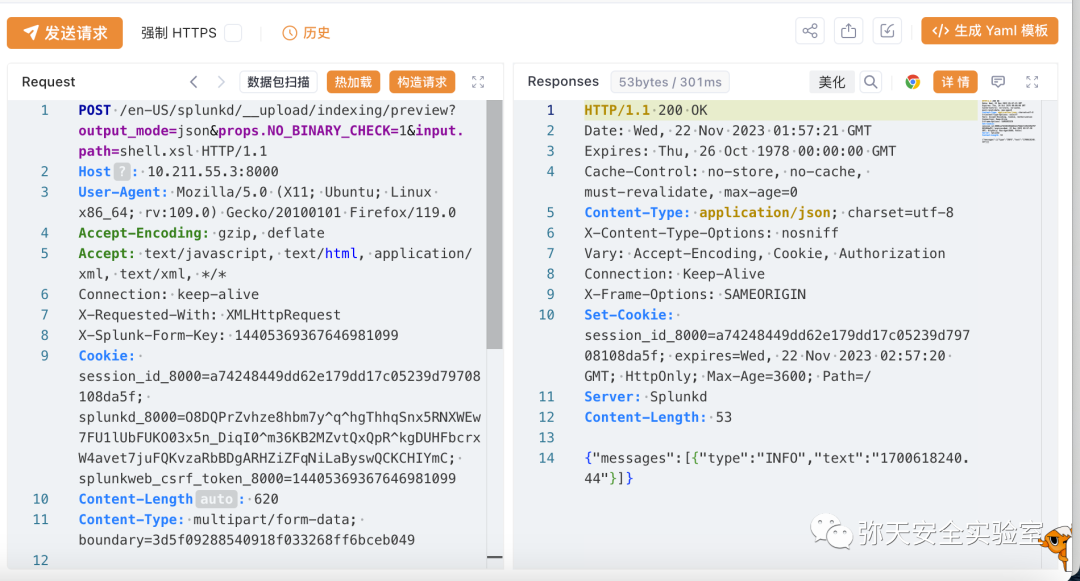Click the JSON messages response body
Image resolution: width=1080 pixels, height=581 pixels.
(x=776, y=468)
